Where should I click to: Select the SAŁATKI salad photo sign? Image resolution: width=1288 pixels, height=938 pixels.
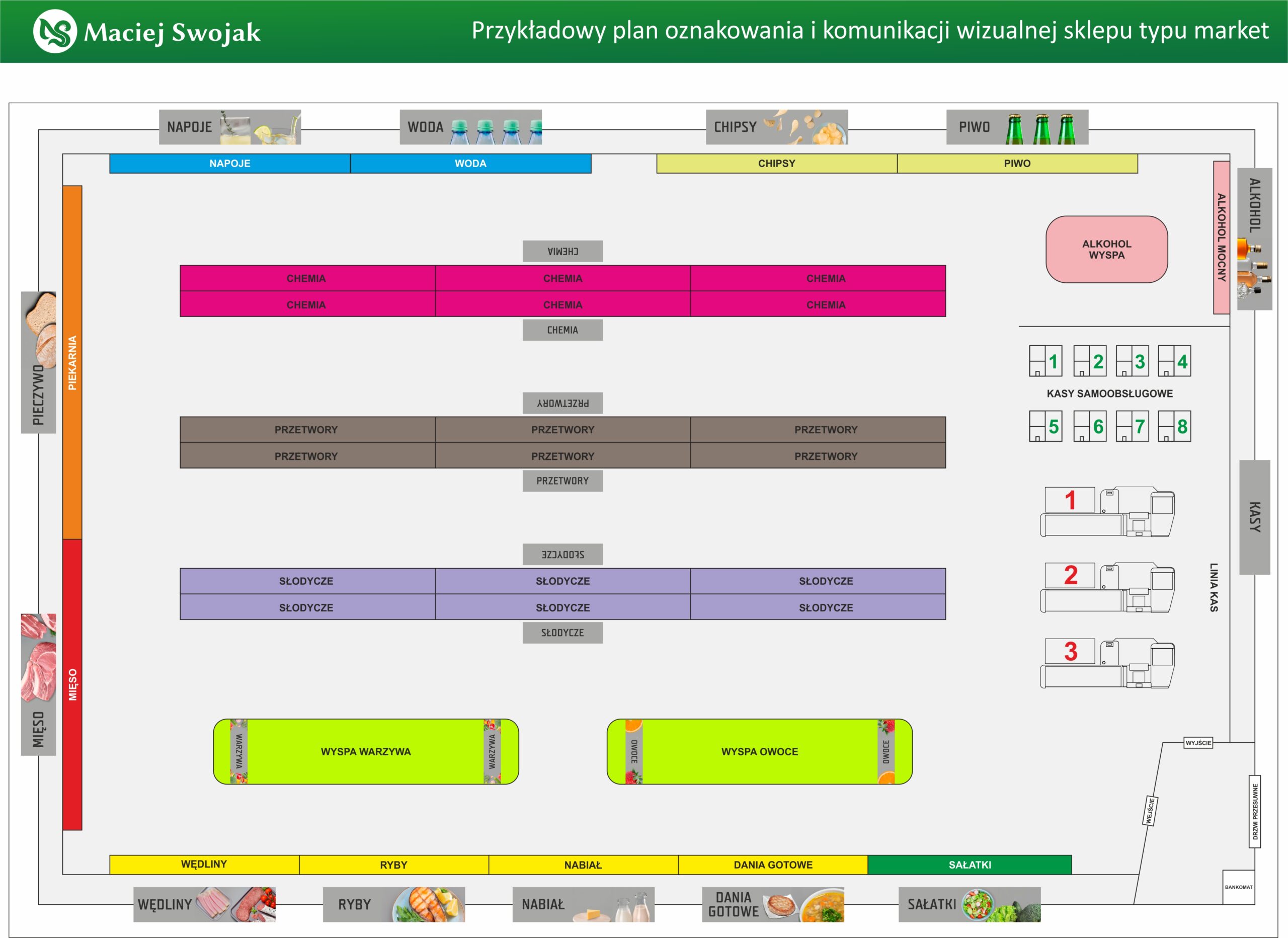click(969, 904)
